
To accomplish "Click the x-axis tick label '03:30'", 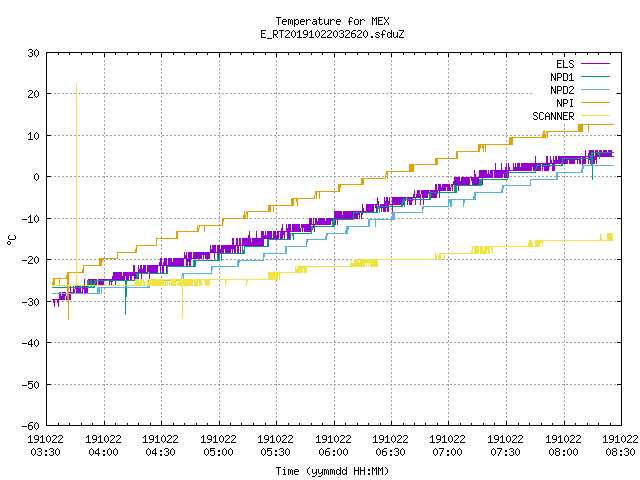I will tap(45, 452).
